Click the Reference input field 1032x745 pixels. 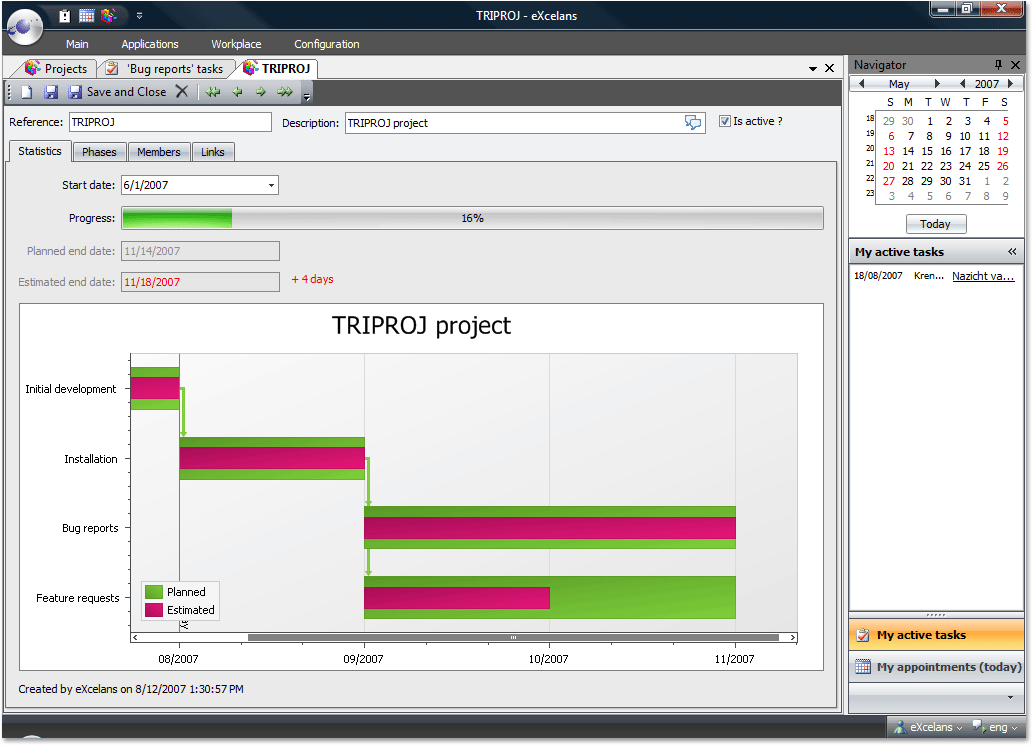(x=170, y=122)
